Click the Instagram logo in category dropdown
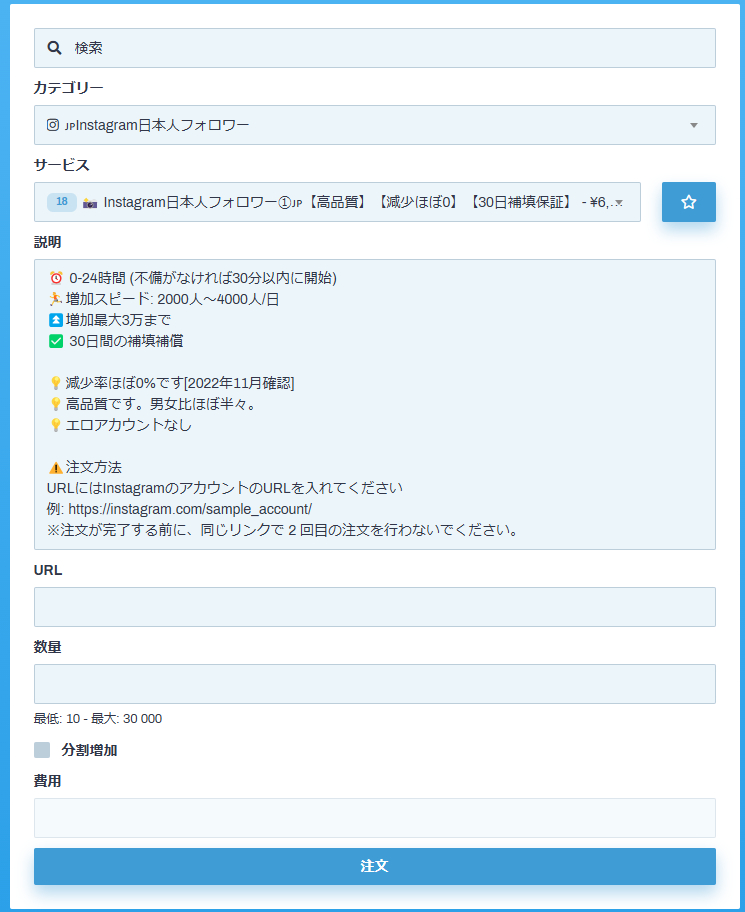The width and height of the screenshot is (745, 912). 53,125
